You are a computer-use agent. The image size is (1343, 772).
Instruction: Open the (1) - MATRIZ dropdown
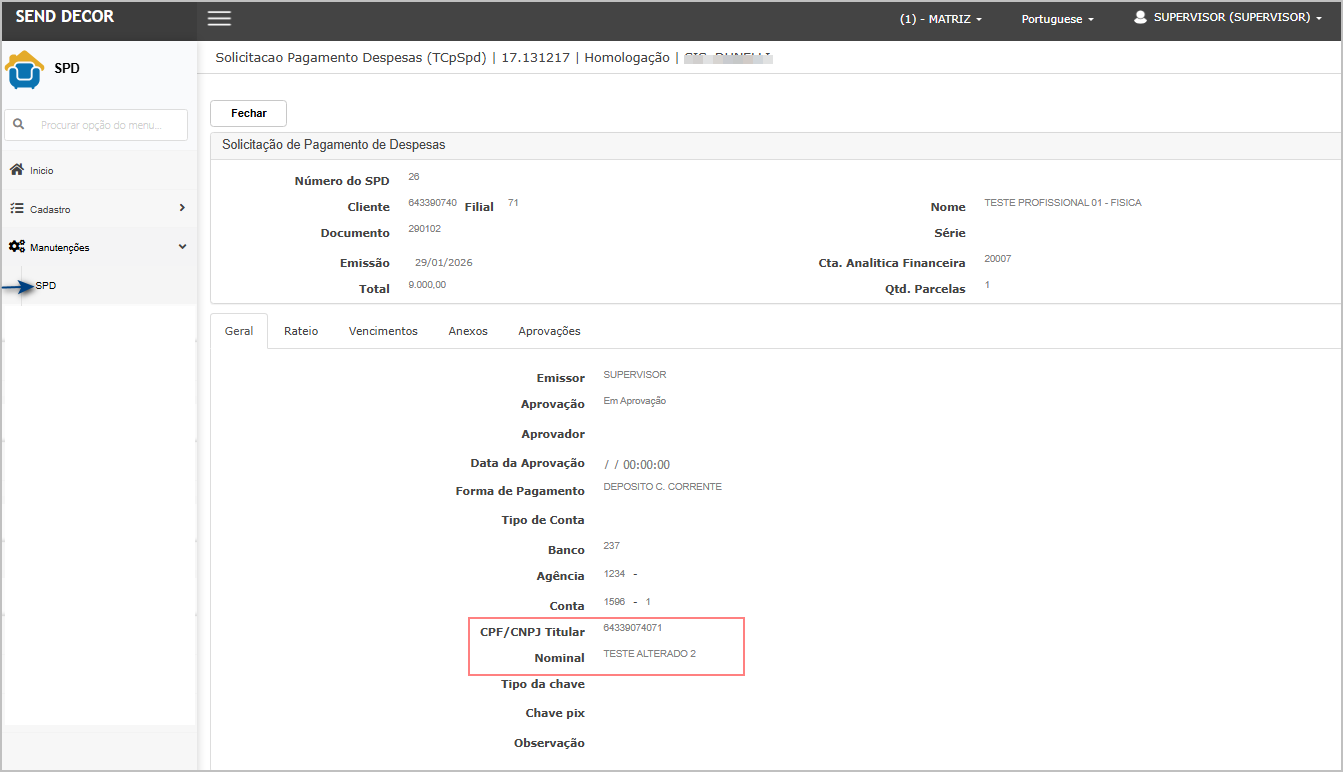[x=940, y=19]
